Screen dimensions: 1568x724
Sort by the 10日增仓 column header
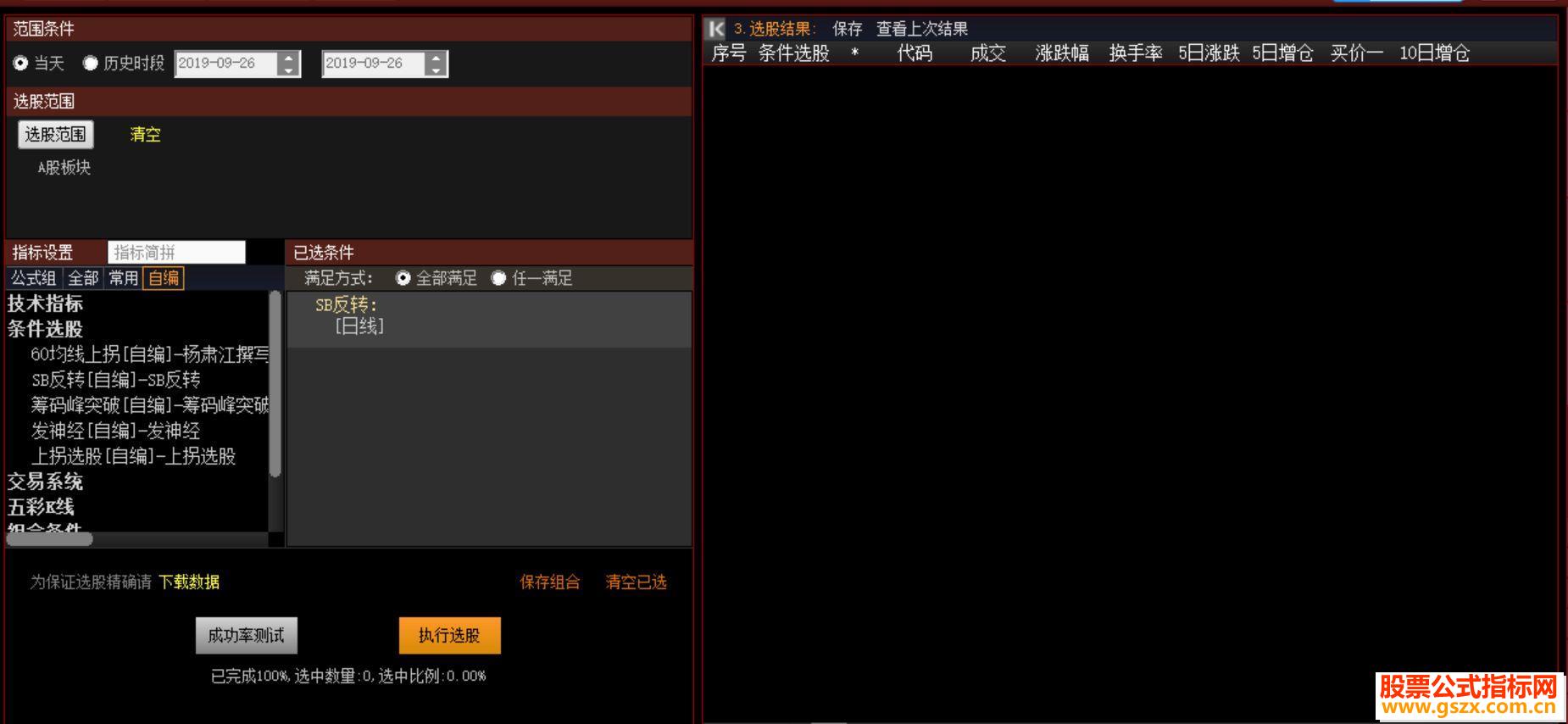(x=1434, y=53)
